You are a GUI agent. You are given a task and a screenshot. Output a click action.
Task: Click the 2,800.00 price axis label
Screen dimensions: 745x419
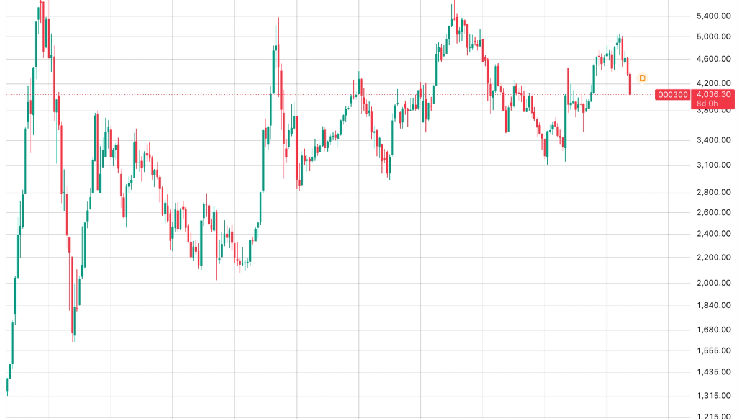click(713, 192)
